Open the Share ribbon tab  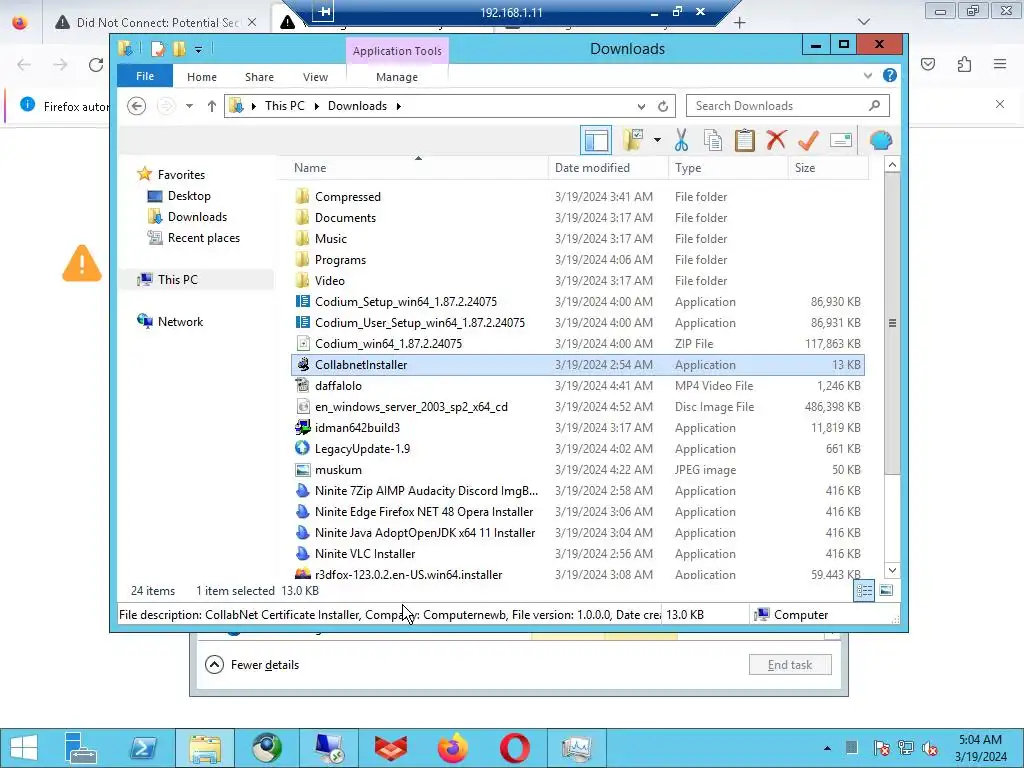(259, 77)
